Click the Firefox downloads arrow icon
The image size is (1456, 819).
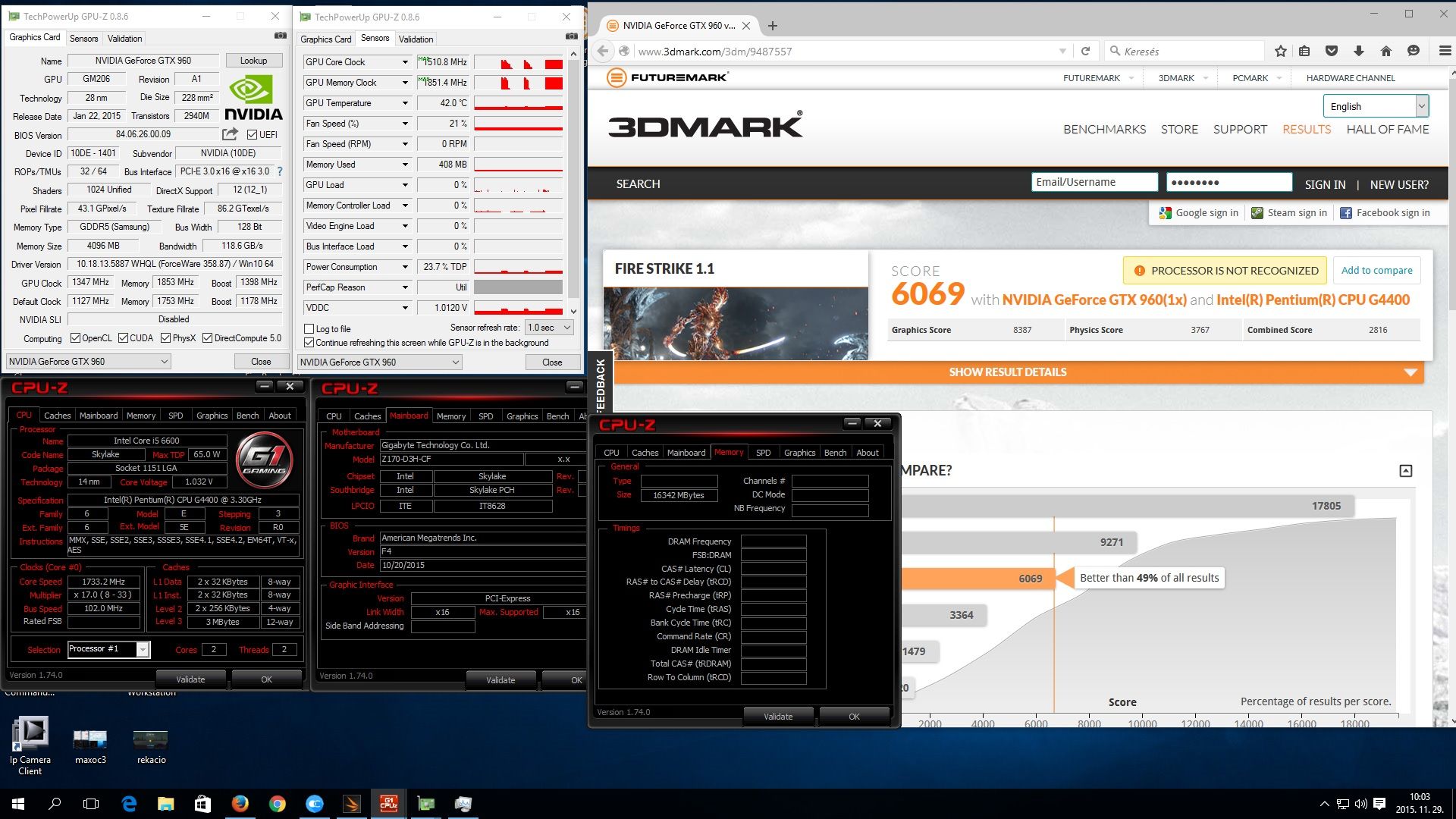pos(1358,51)
